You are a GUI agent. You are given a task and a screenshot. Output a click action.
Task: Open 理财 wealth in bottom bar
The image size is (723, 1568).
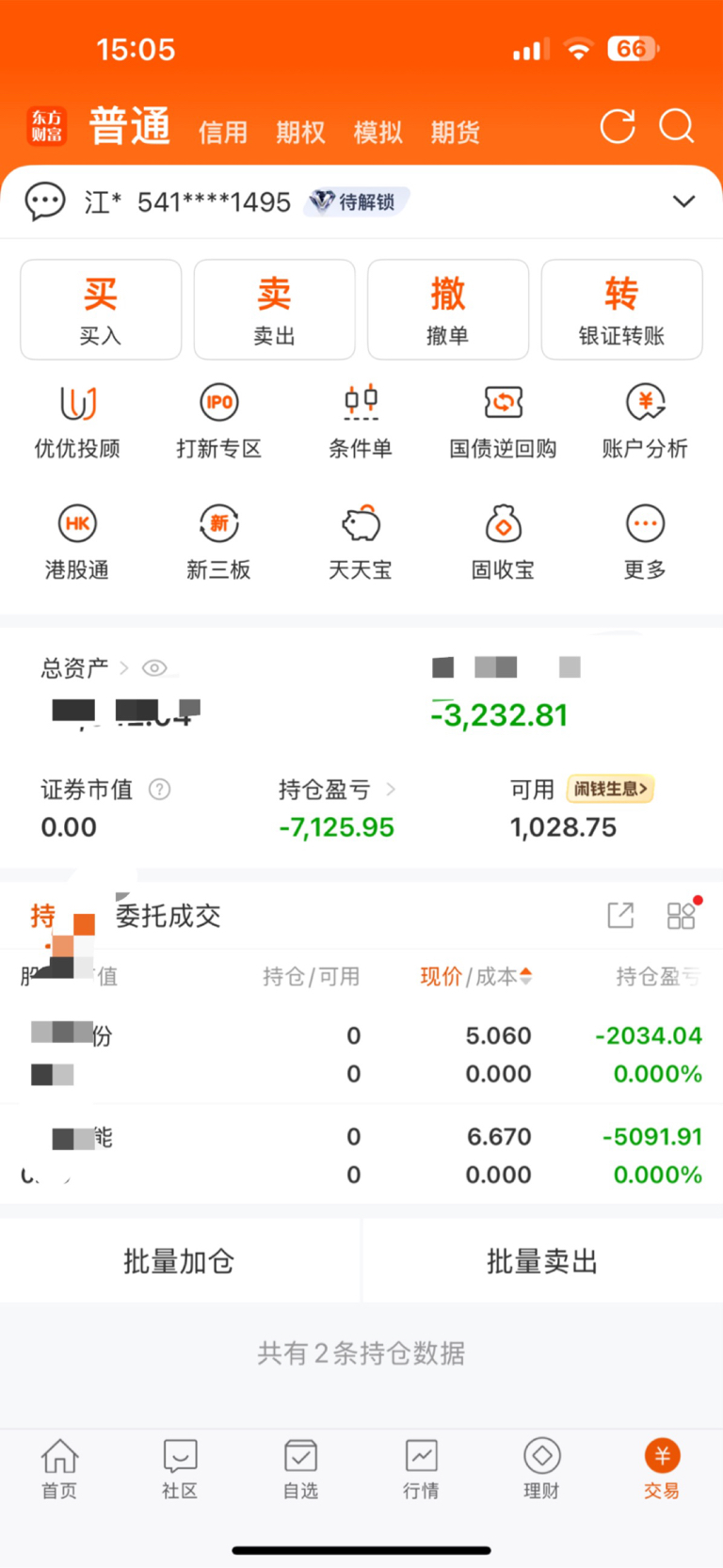tap(541, 1468)
